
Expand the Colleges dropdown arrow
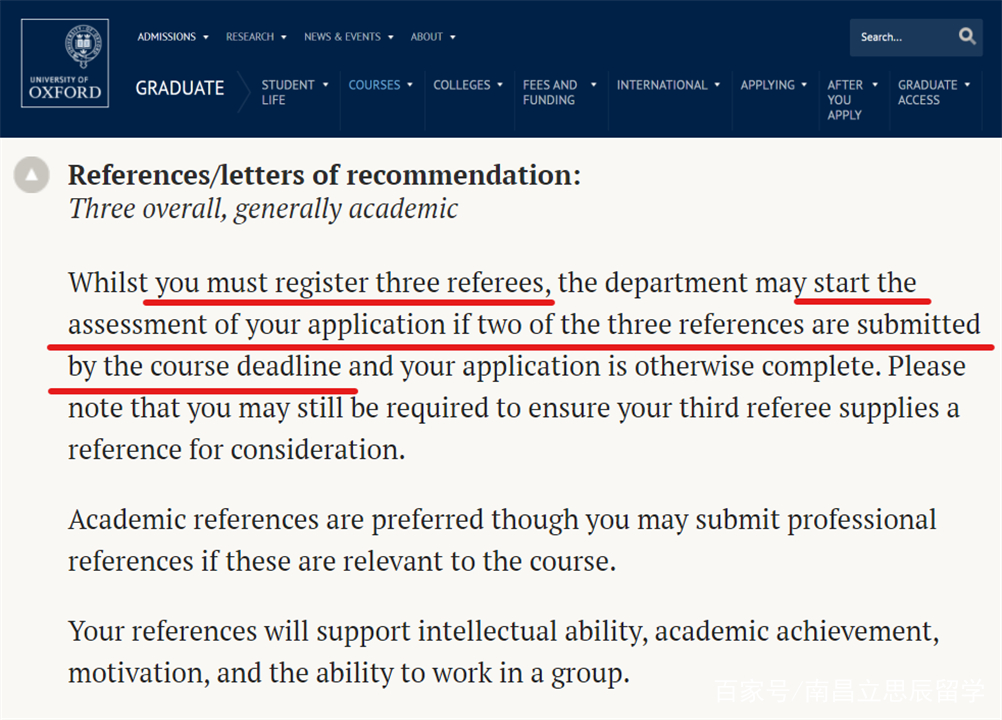(500, 84)
